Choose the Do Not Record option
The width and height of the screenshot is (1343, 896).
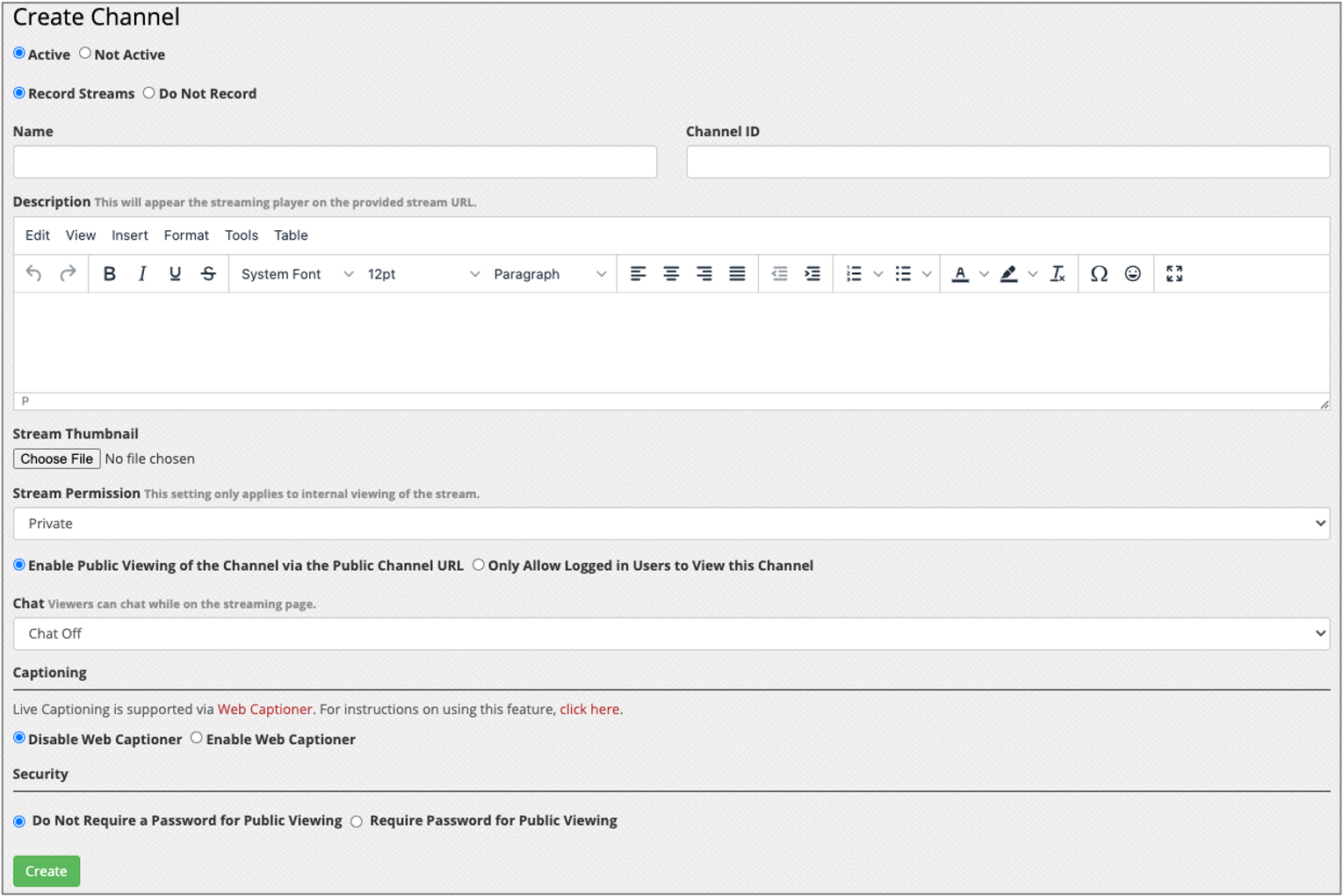149,93
